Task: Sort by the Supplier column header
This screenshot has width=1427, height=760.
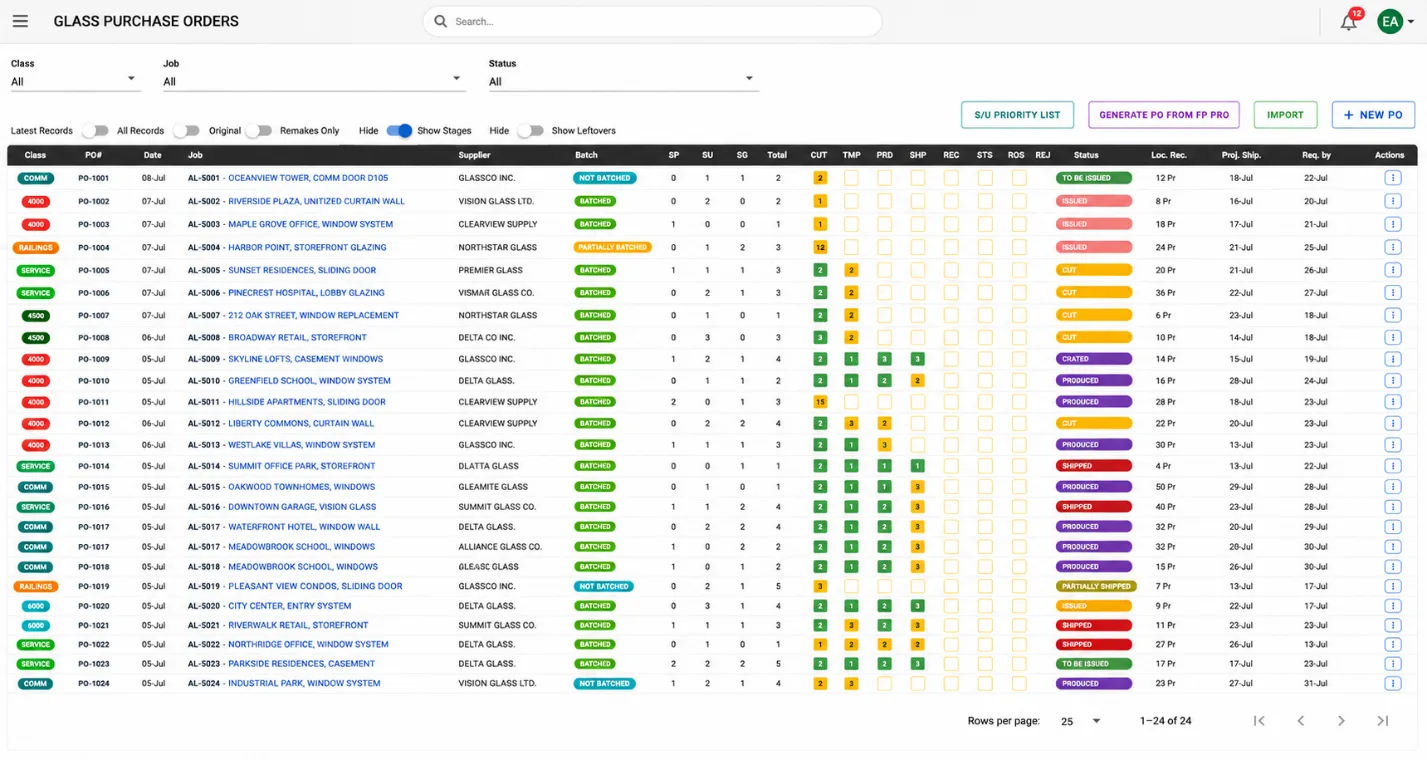Action: tap(474, 155)
